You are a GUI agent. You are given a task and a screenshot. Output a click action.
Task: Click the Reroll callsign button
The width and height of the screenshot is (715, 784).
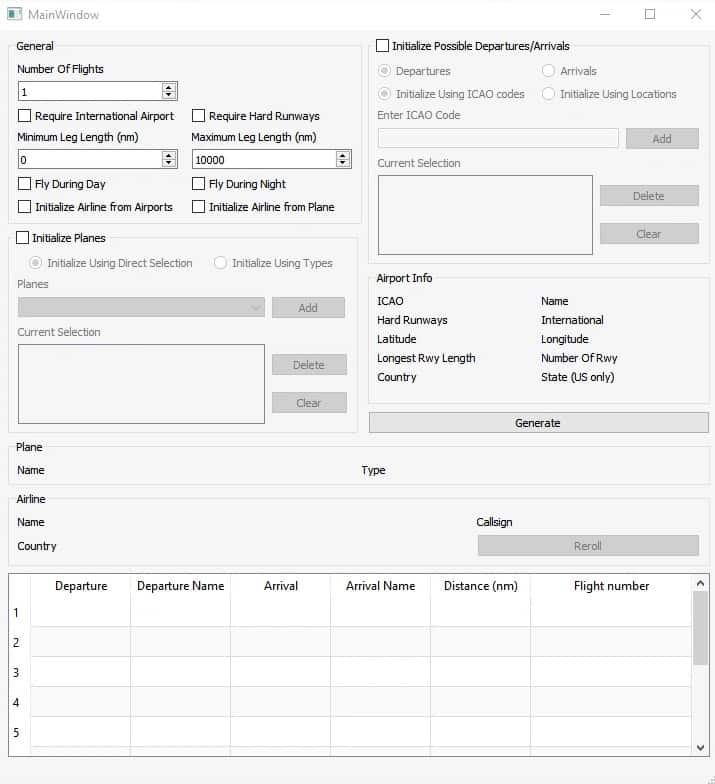[588, 546]
